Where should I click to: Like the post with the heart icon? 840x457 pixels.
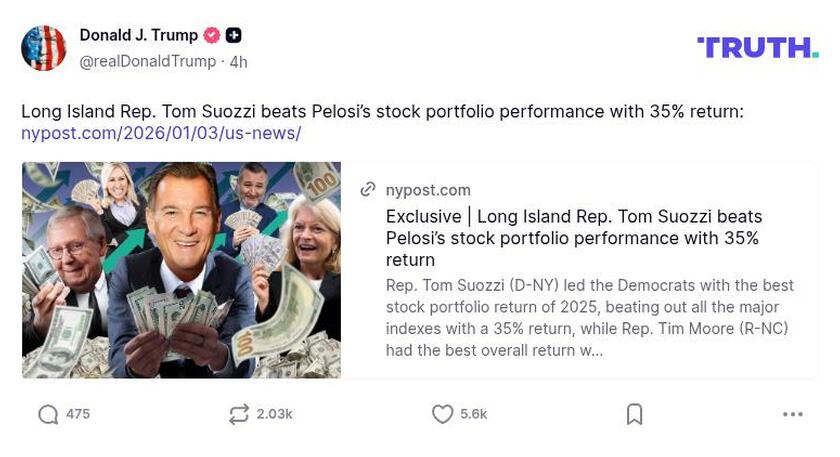pyautogui.click(x=442, y=414)
